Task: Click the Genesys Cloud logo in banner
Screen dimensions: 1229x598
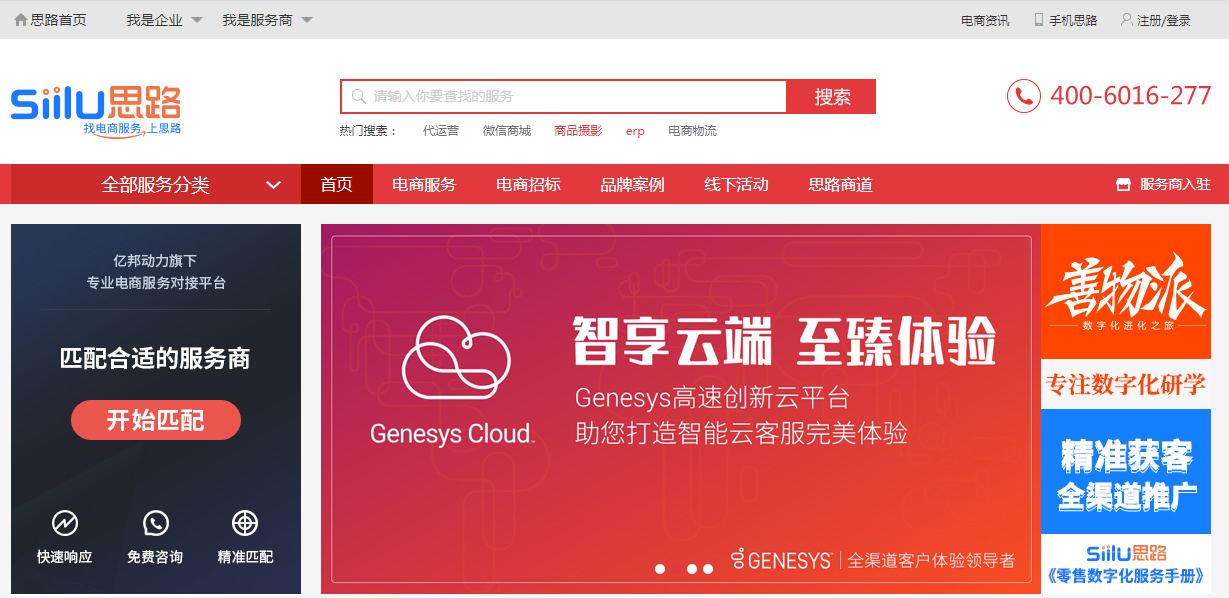Action: 453,380
